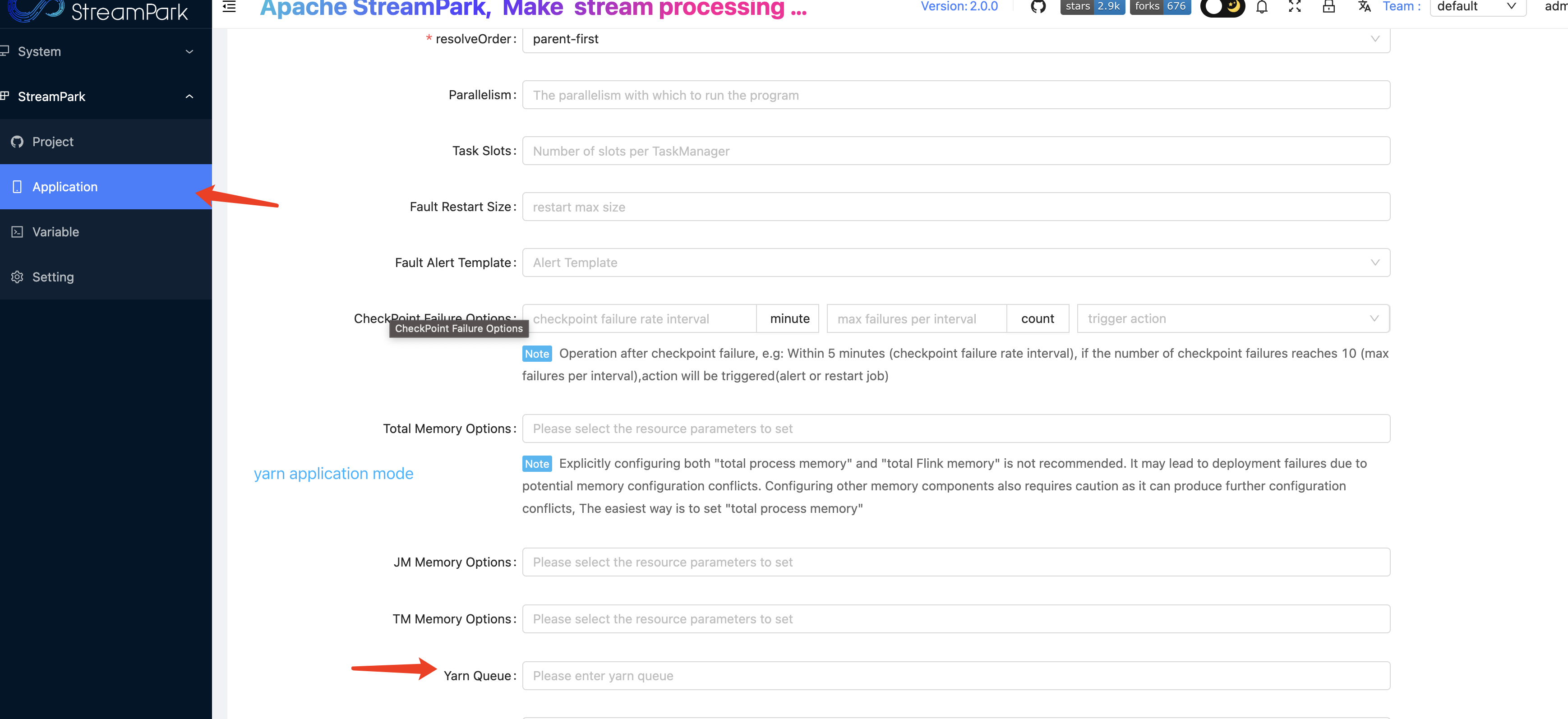Open the language translation icon
1568x719 pixels.
(1364, 7)
